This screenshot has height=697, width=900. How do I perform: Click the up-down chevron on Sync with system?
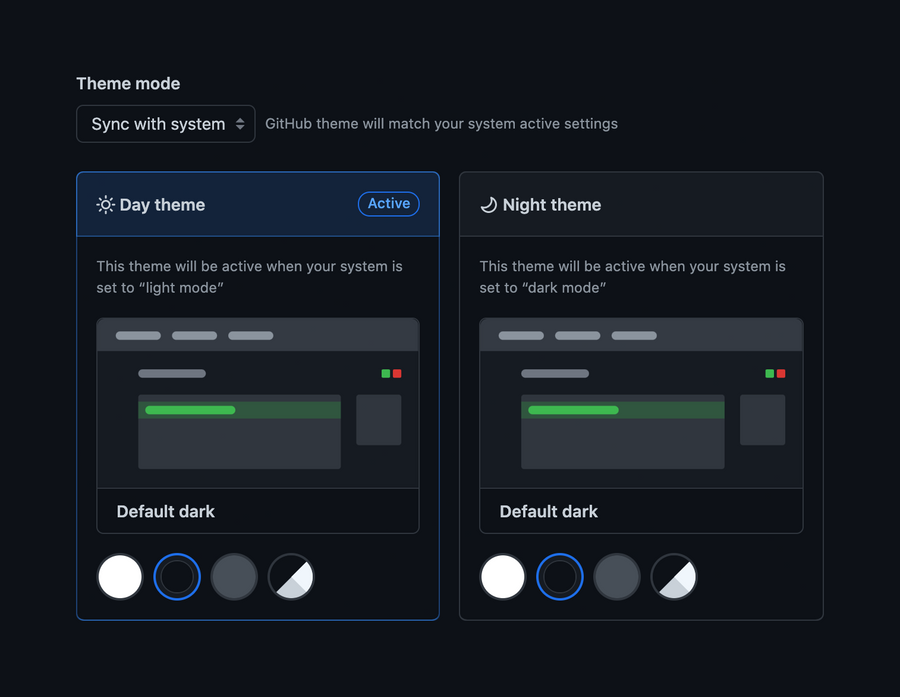tap(240, 123)
